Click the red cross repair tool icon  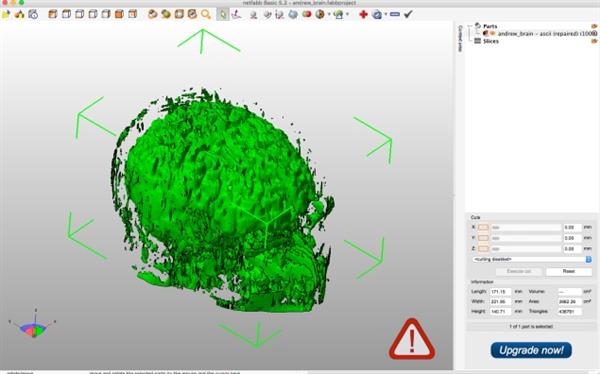click(363, 15)
